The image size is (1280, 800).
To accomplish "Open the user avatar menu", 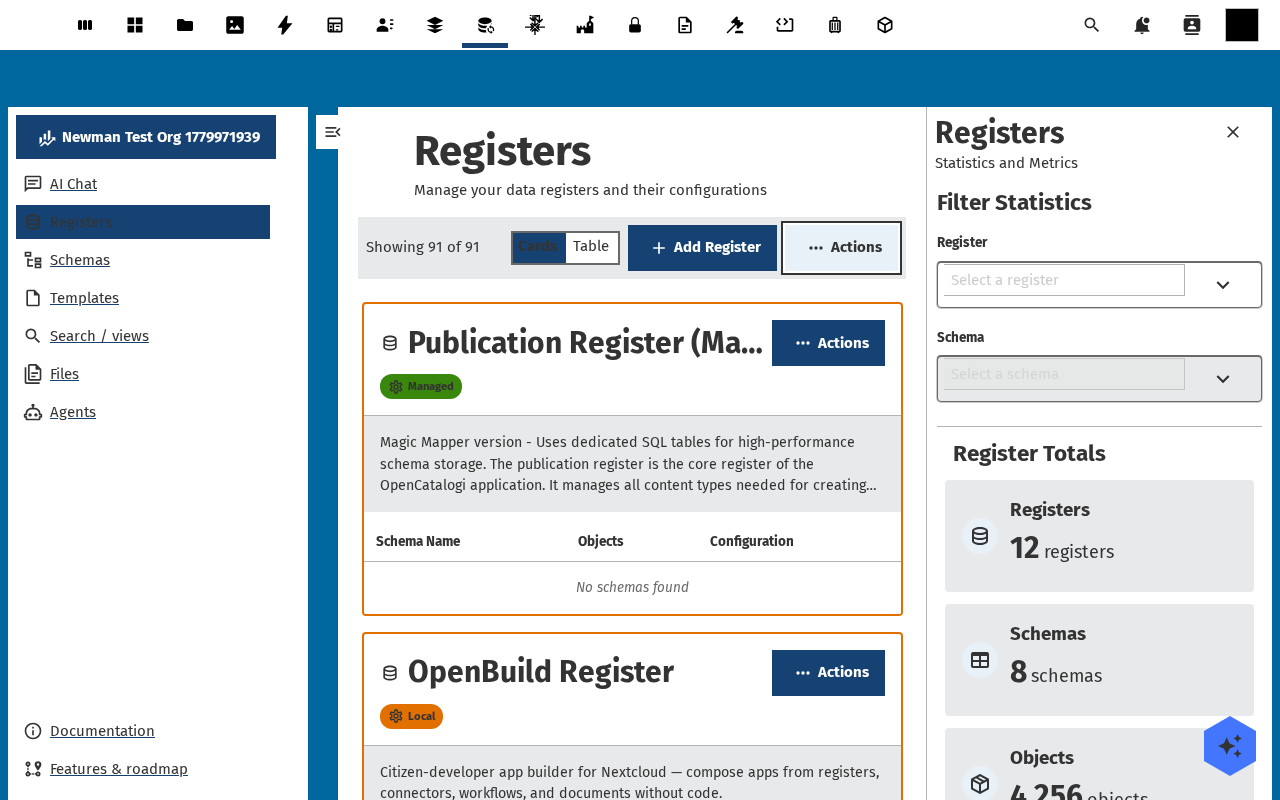I will 1242,25.
